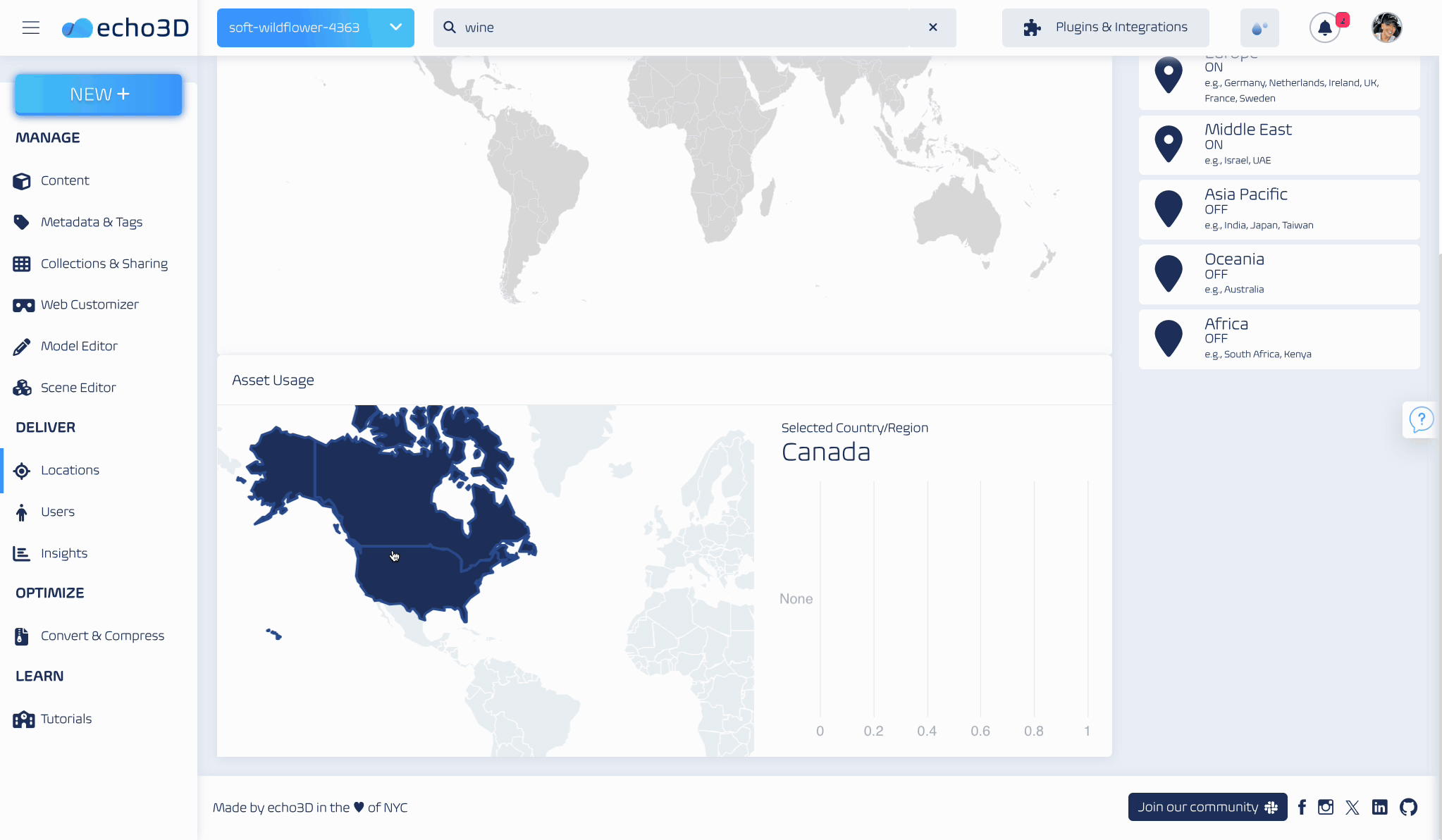Enable the Asia Pacific region

1168,209
